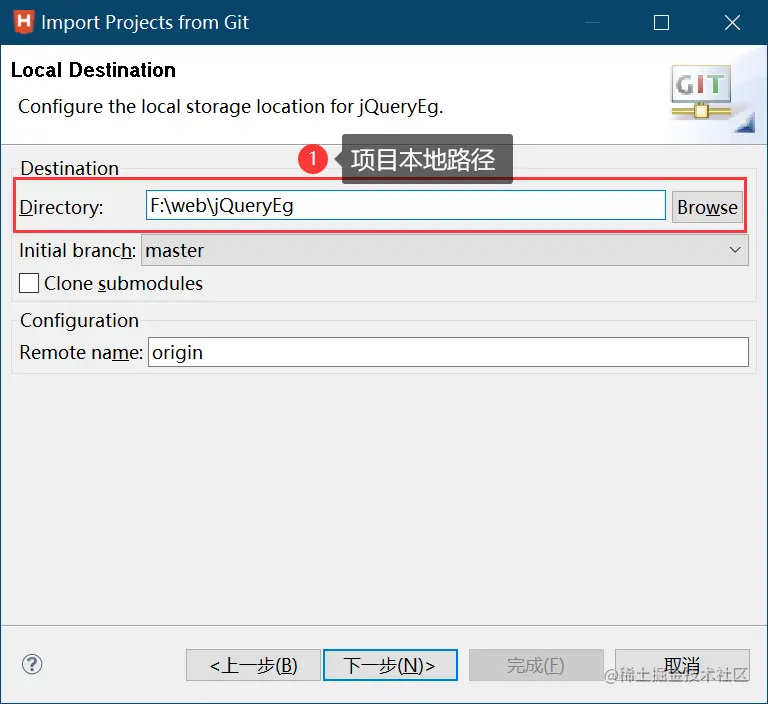Maximize the Import Projects window
The width and height of the screenshot is (768, 704).
pyautogui.click(x=661, y=23)
